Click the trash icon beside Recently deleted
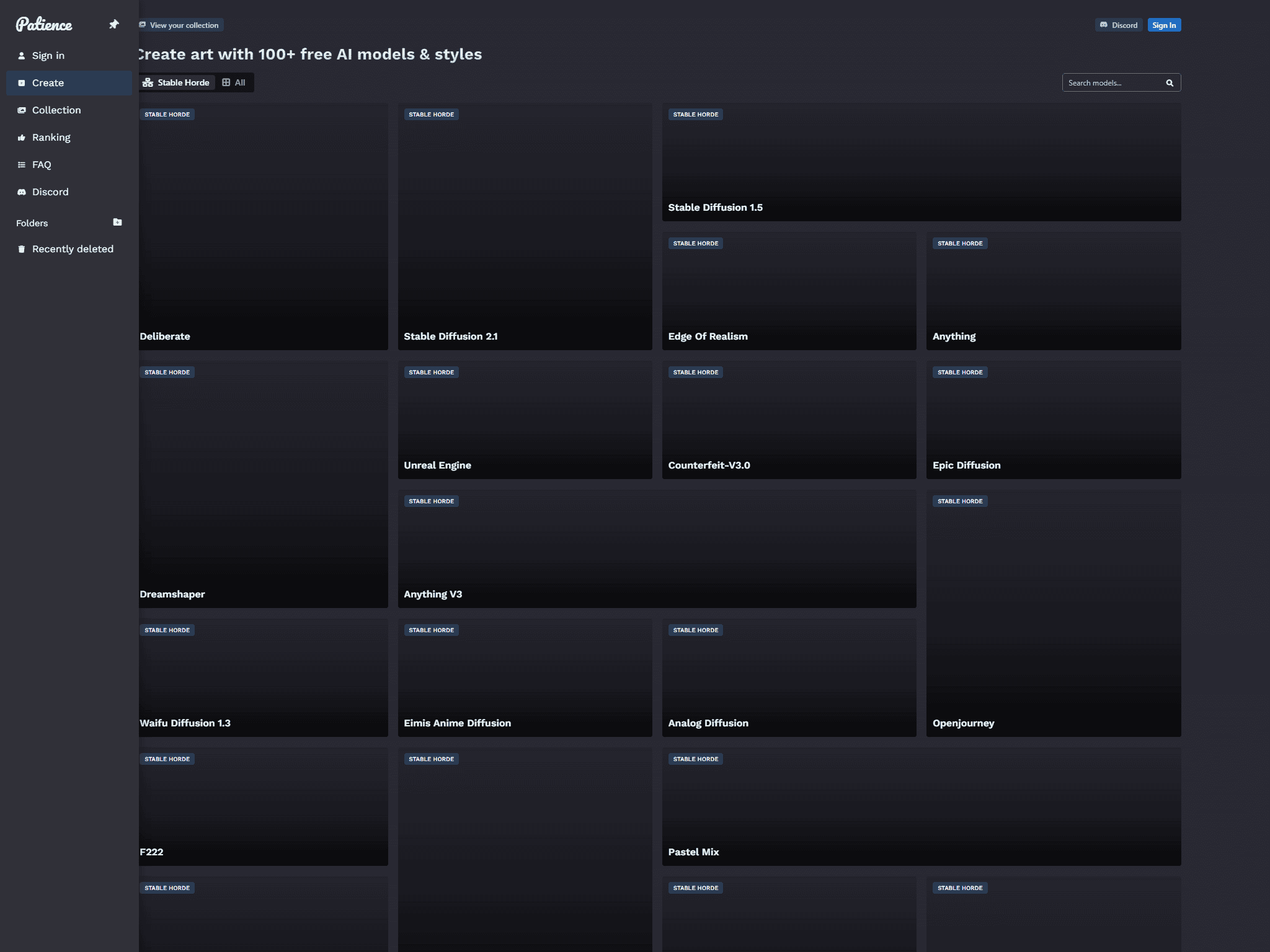 tap(22, 249)
